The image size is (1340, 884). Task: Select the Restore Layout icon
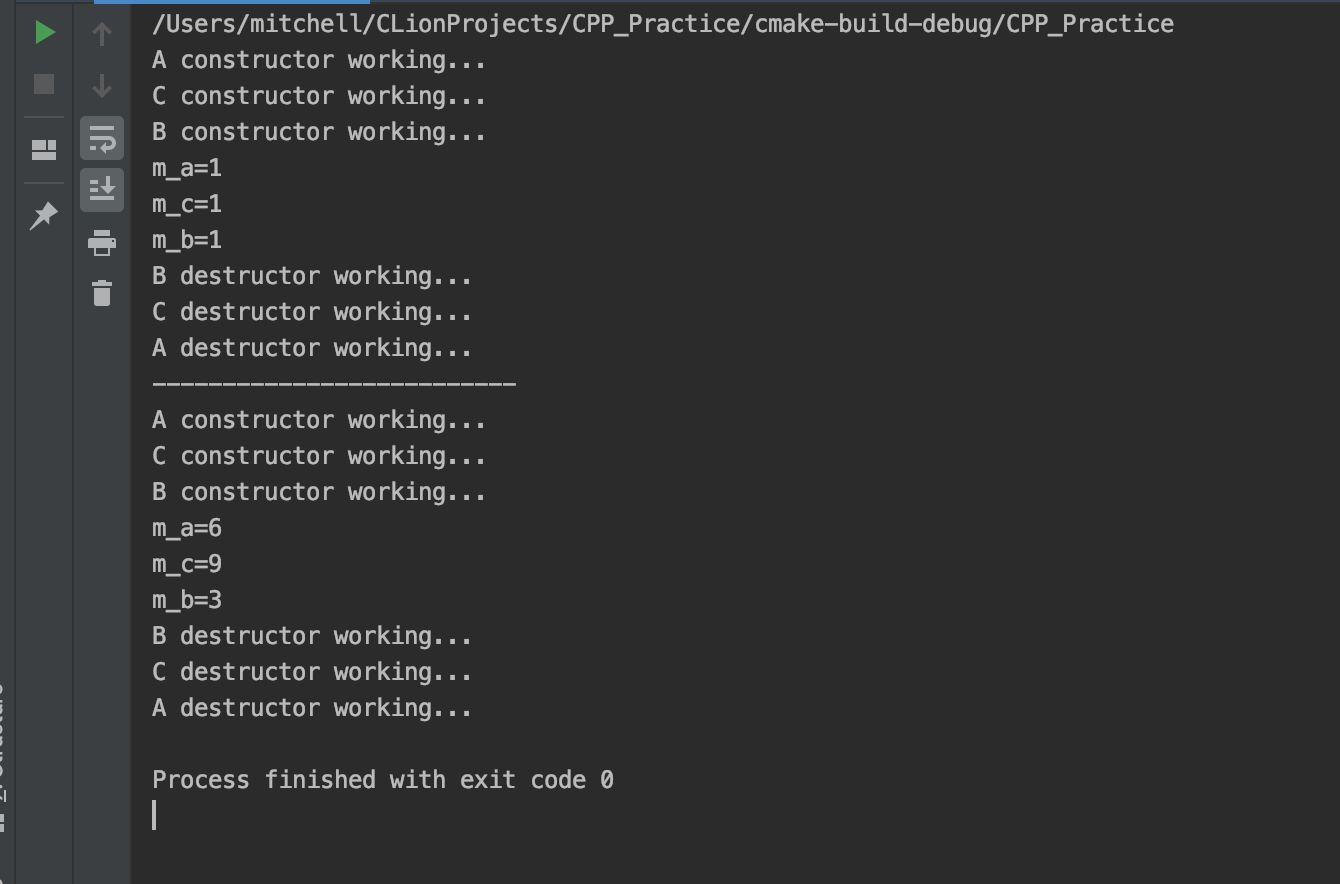(44, 148)
